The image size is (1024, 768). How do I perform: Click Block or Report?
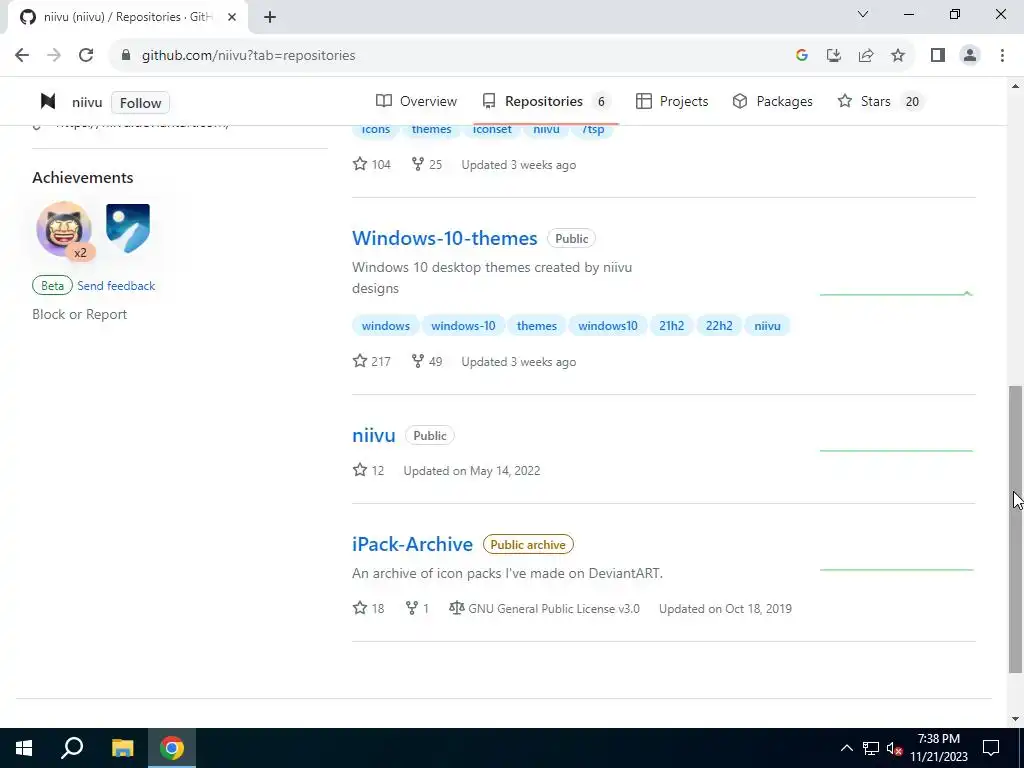pyautogui.click(x=80, y=314)
